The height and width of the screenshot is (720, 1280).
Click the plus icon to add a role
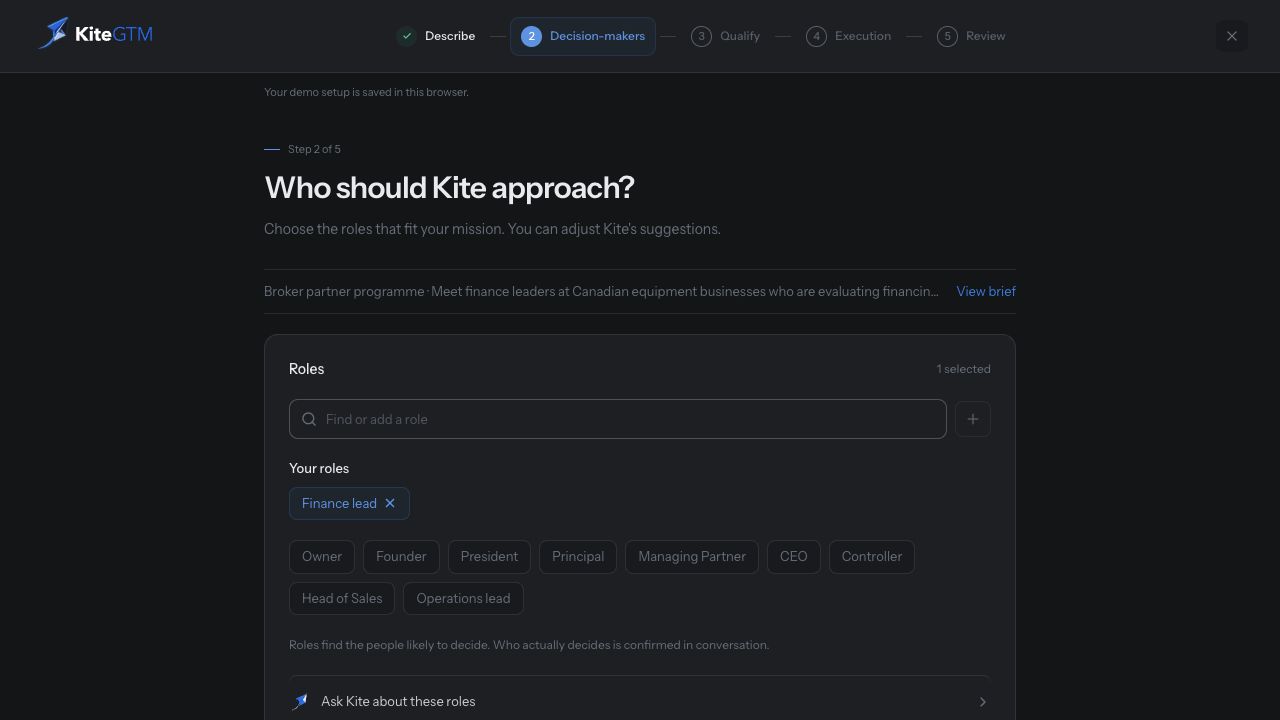click(973, 419)
